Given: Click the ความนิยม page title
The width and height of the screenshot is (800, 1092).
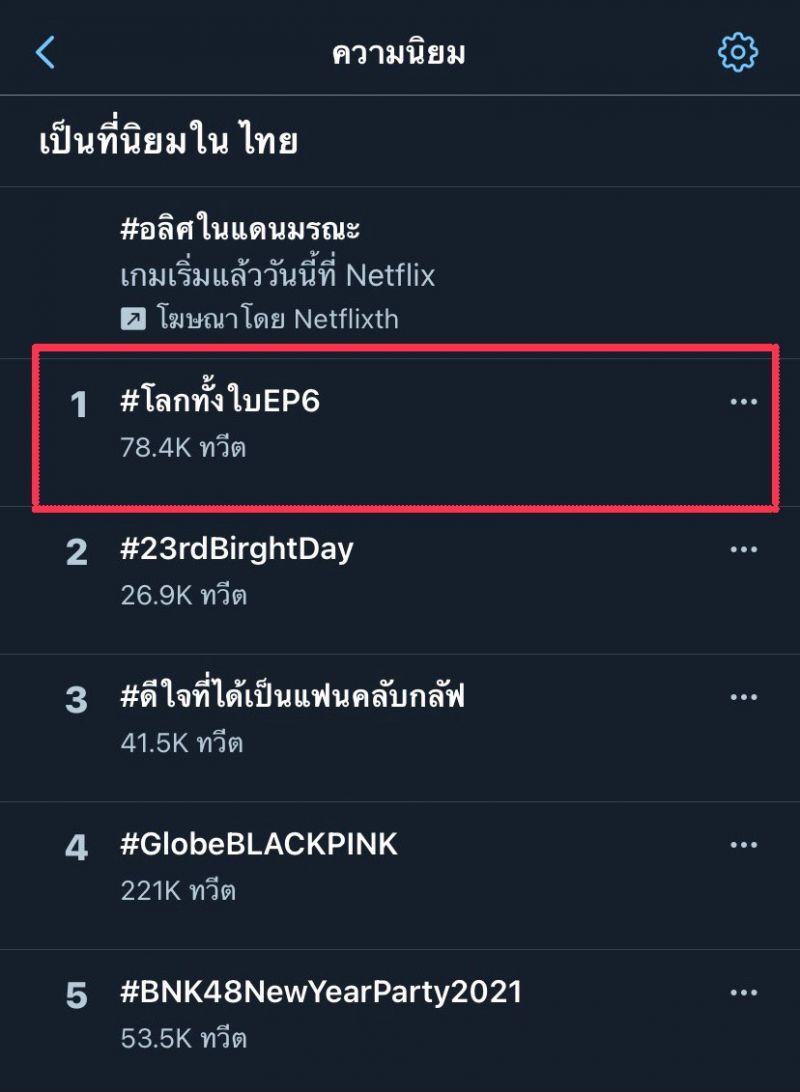Looking at the screenshot, I should coord(399,53).
